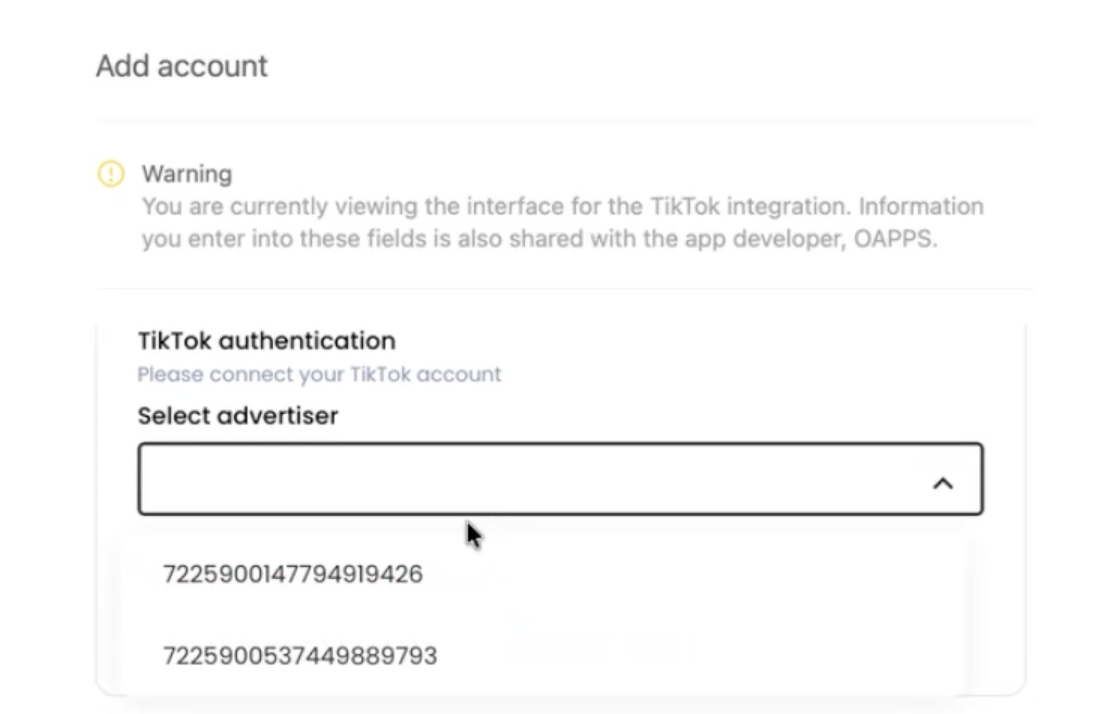Click the 'TikTok authentication' section heading
The height and width of the screenshot is (714, 1094).
tap(267, 341)
